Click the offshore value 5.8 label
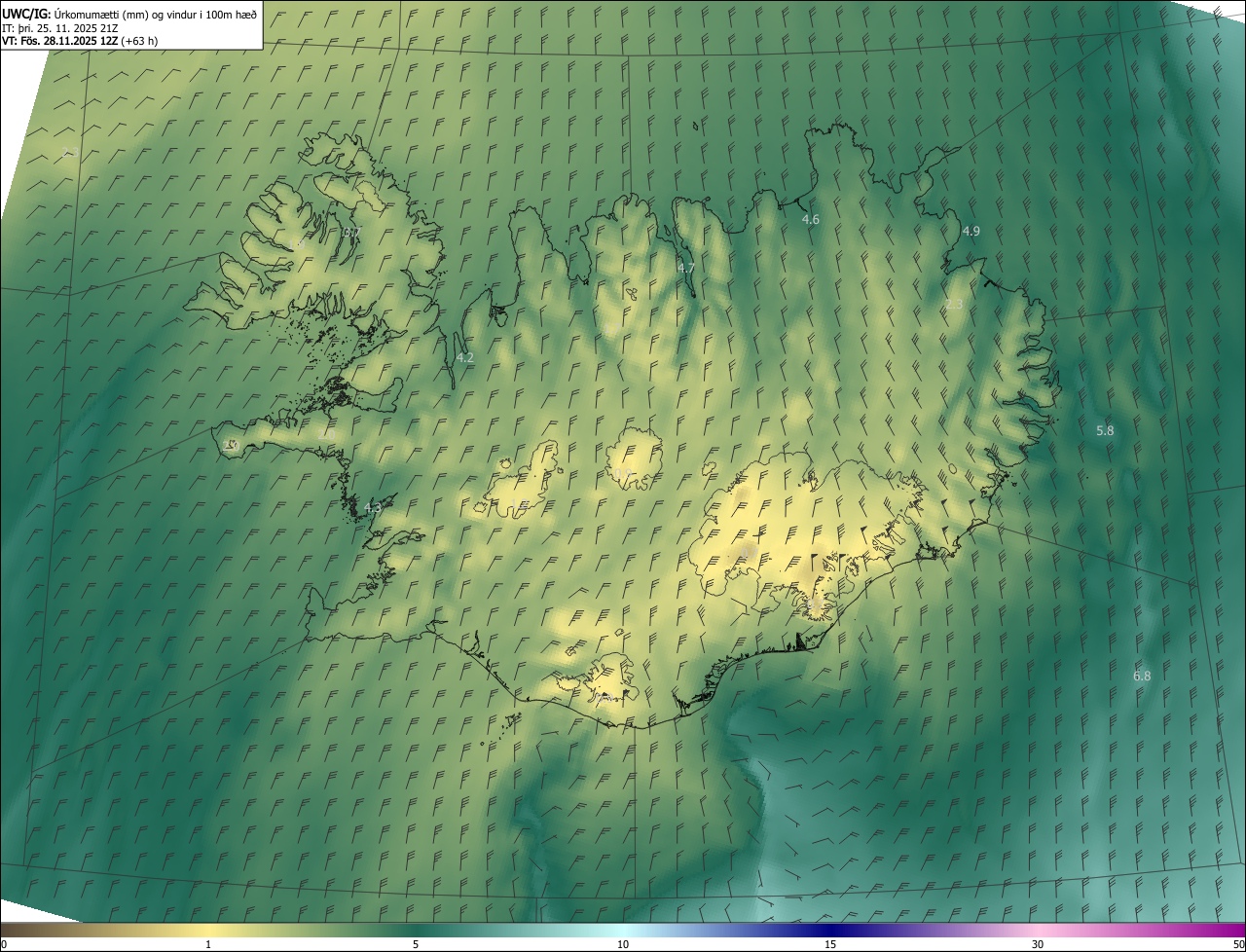This screenshot has height=952, width=1246. tap(1105, 430)
